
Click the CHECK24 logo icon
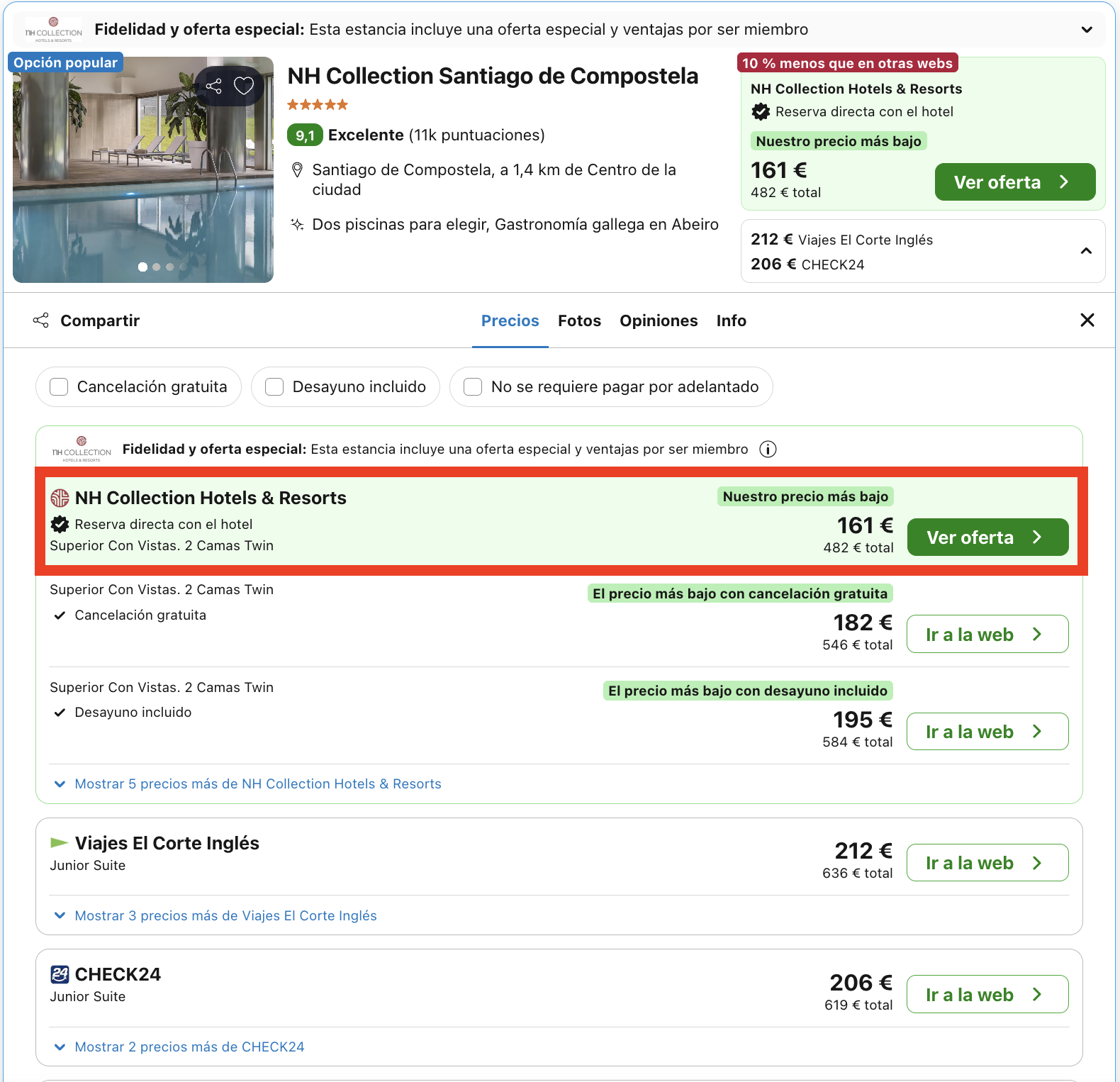(60, 974)
